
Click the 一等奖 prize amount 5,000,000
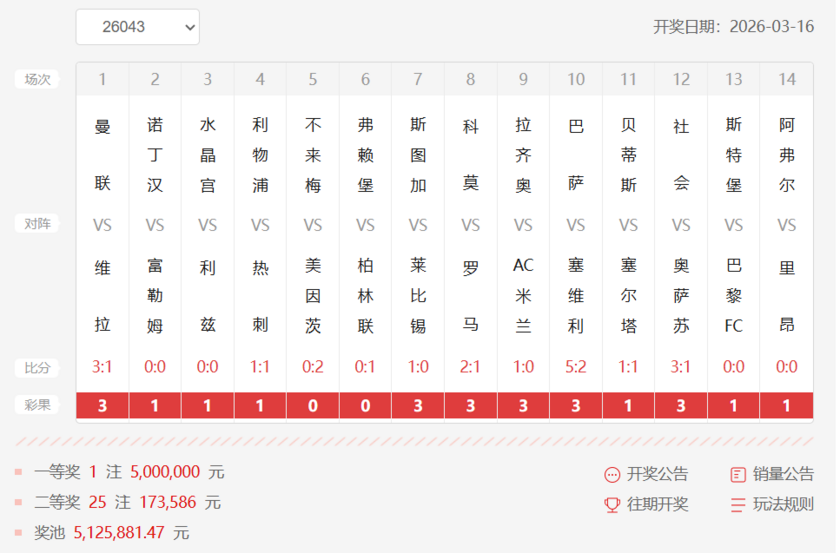165,472
